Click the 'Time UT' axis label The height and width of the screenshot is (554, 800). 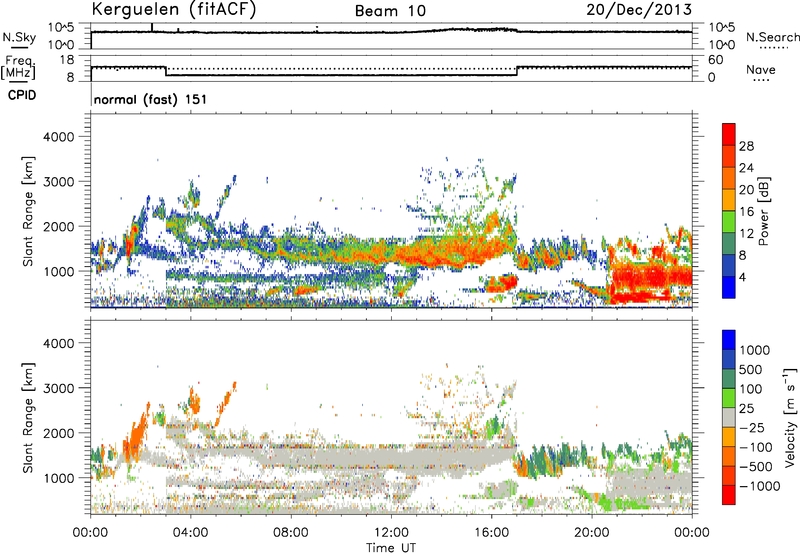click(391, 548)
